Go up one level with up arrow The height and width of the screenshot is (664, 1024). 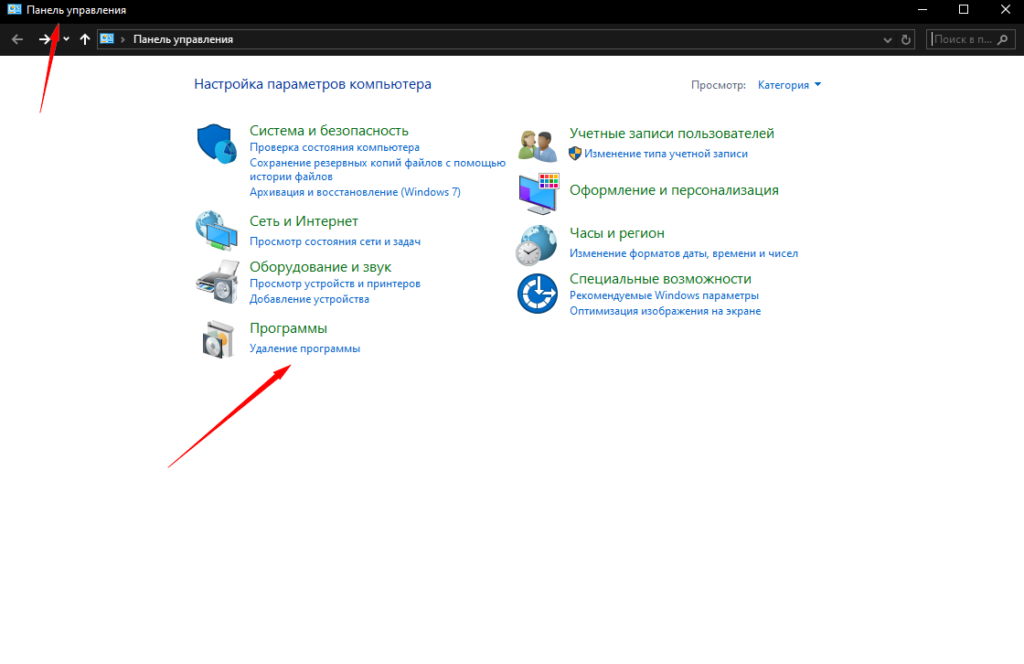[85, 39]
